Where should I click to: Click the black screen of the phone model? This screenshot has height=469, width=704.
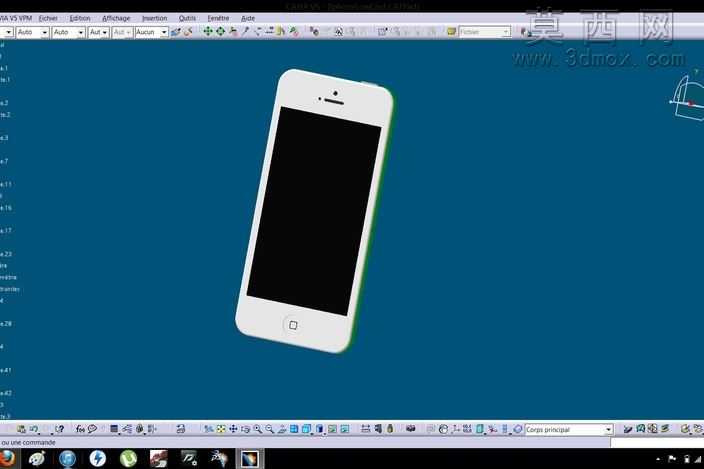click(314, 210)
